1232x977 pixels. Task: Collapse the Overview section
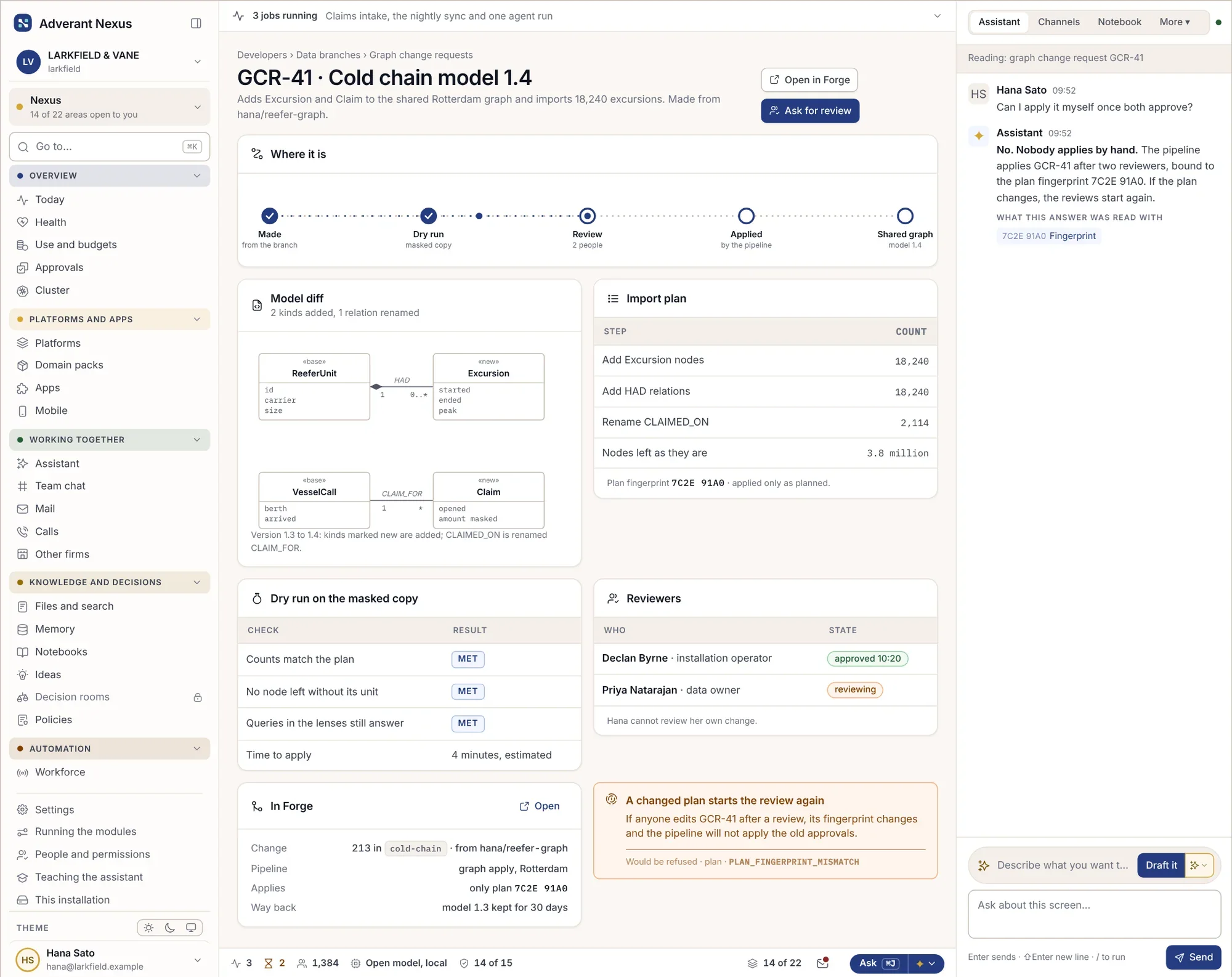click(109, 176)
